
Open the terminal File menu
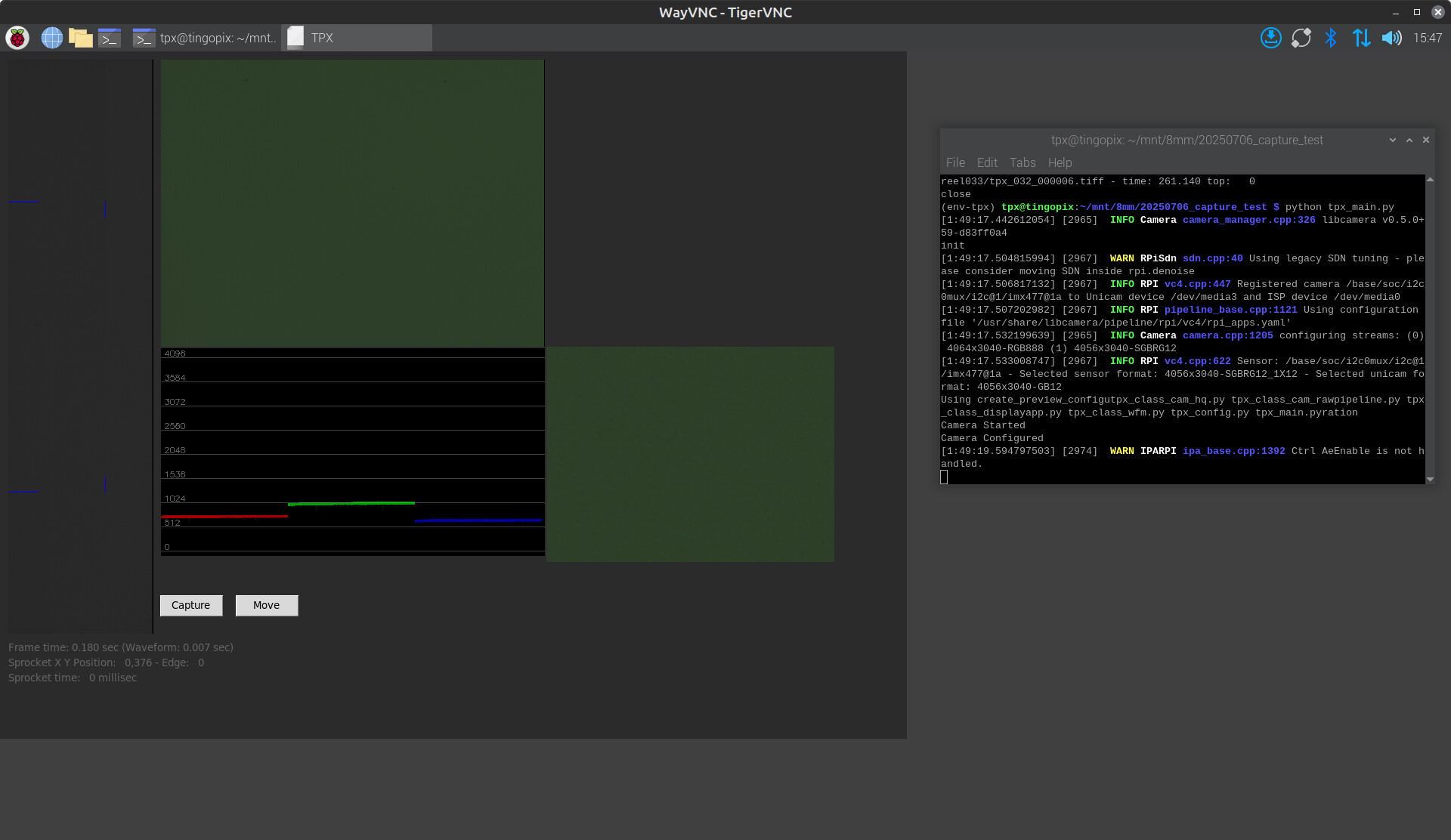click(955, 162)
